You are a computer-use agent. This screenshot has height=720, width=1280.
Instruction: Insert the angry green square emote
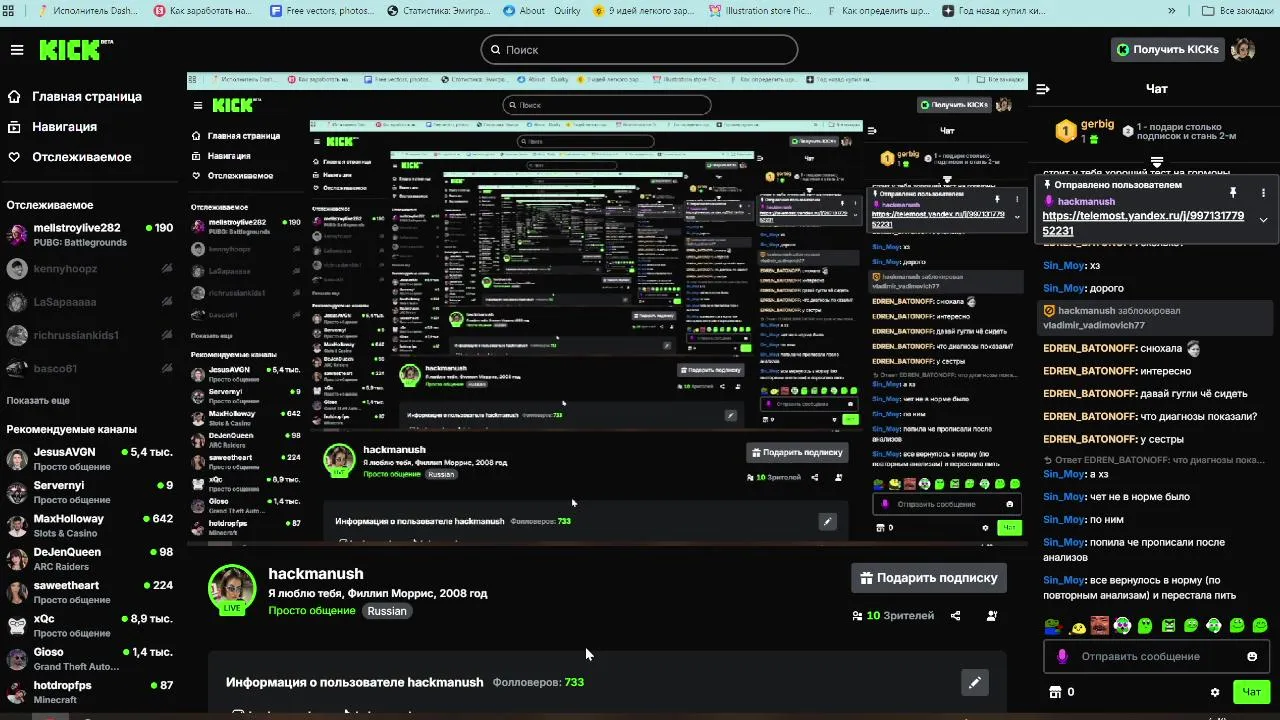(1169, 626)
